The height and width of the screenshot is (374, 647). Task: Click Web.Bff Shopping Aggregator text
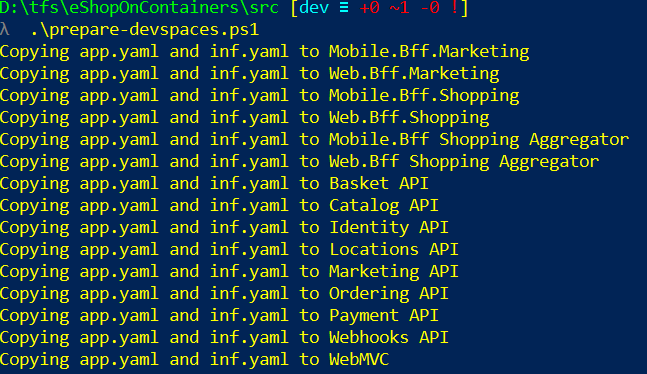click(464, 162)
